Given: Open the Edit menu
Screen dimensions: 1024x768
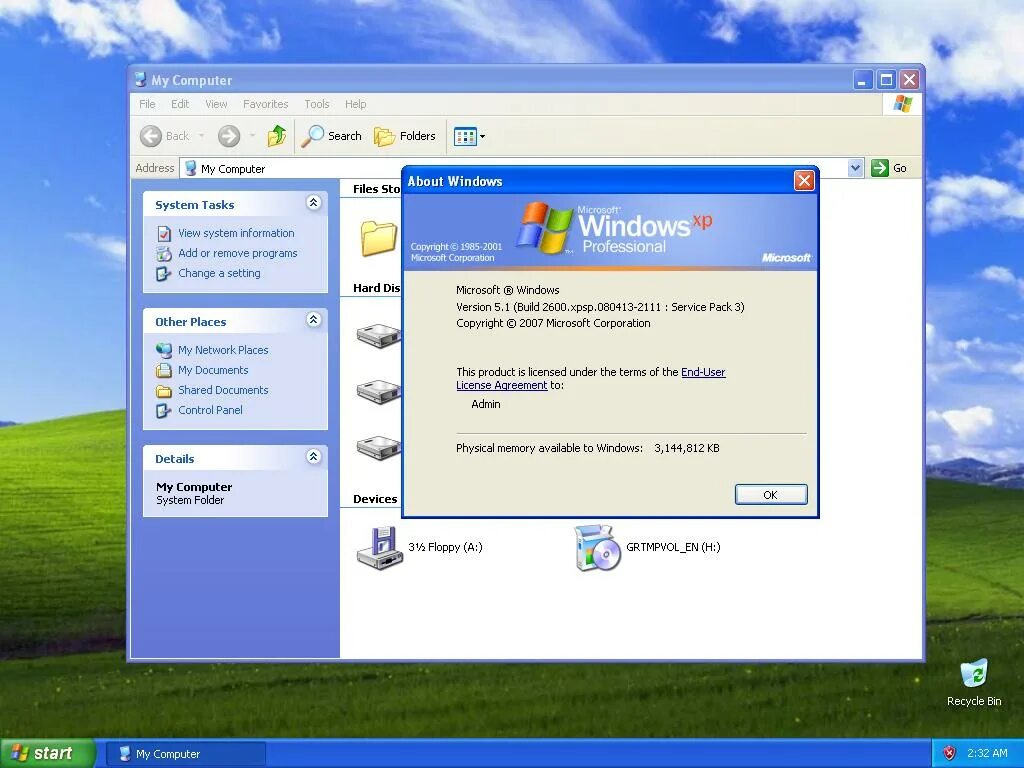Looking at the screenshot, I should point(180,104).
